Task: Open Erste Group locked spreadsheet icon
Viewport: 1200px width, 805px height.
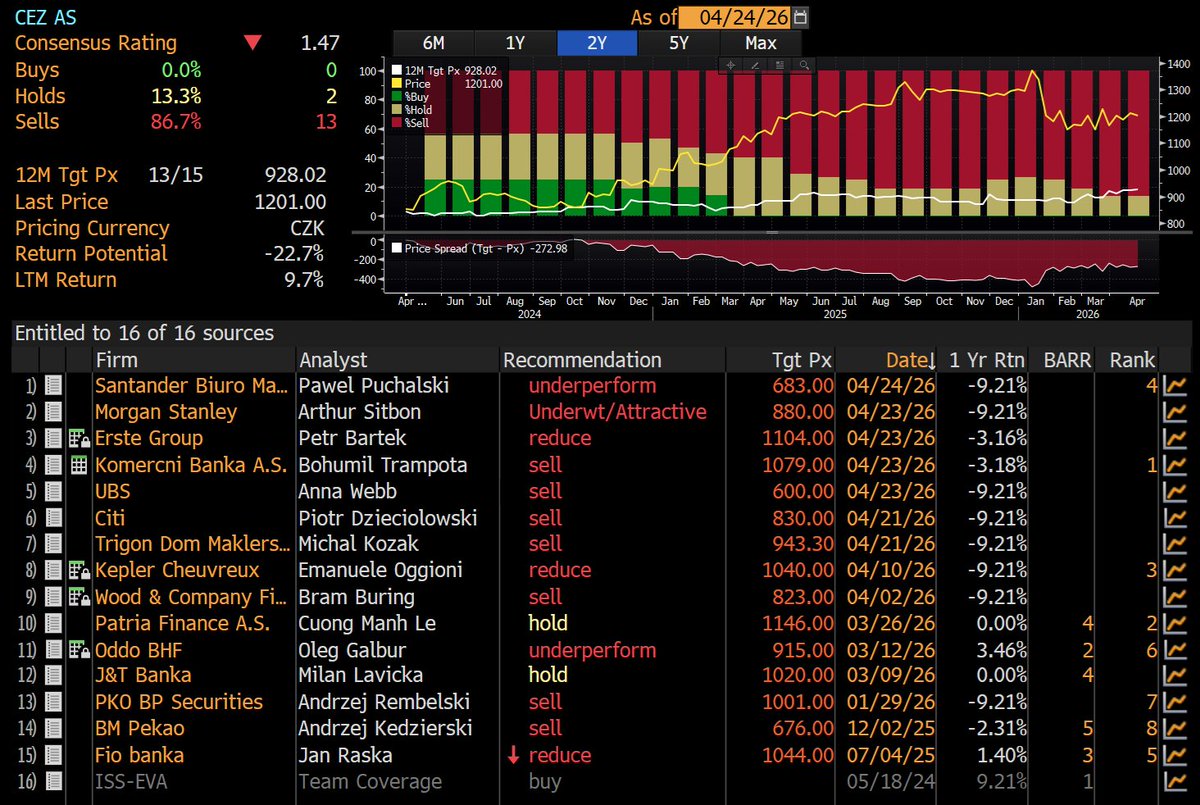Action: click(79, 438)
